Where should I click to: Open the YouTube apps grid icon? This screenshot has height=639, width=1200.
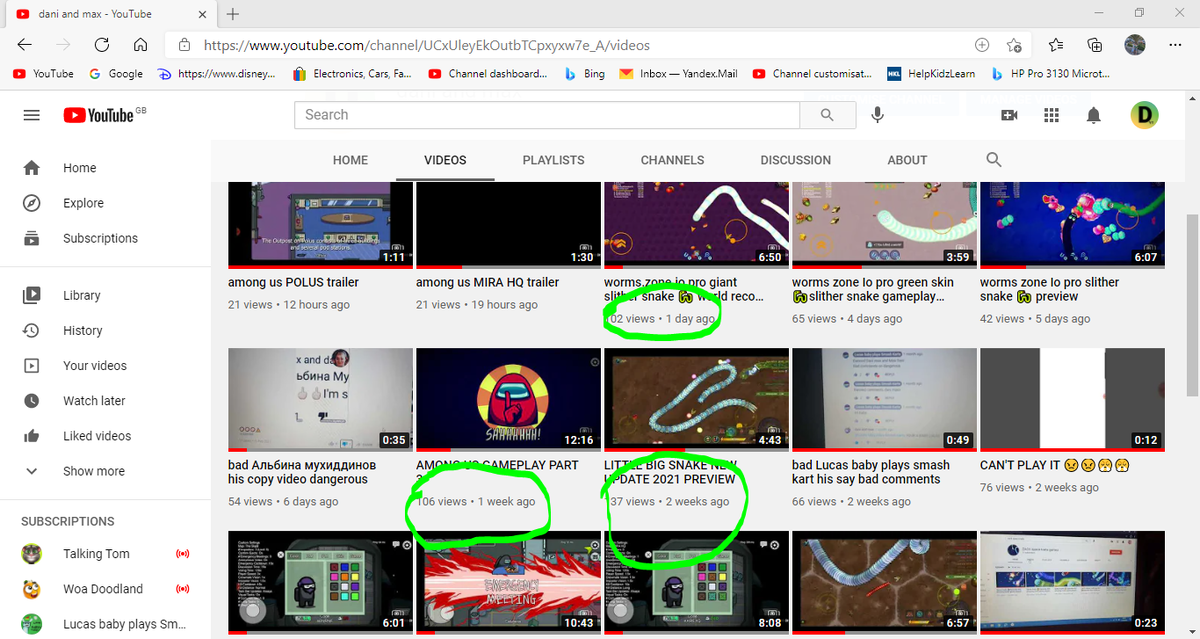pos(1051,115)
